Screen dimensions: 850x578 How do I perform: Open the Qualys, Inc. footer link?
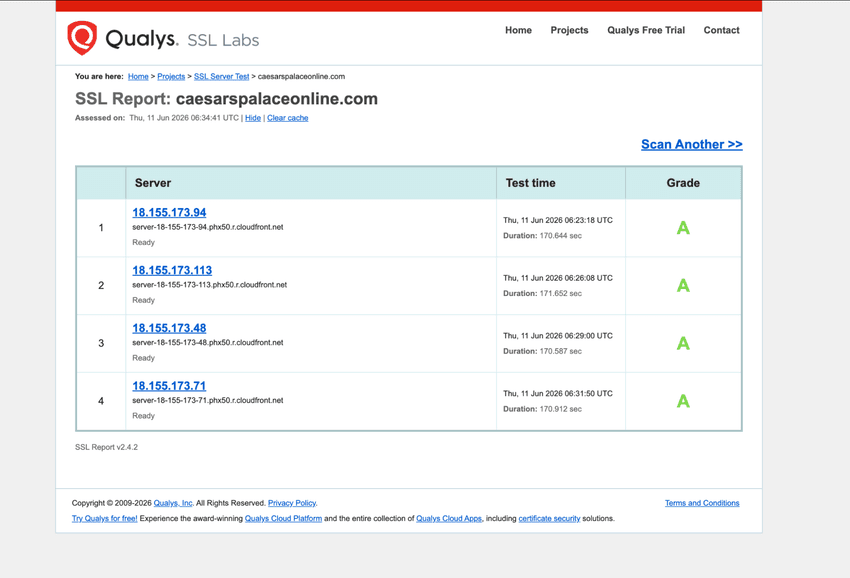173,503
